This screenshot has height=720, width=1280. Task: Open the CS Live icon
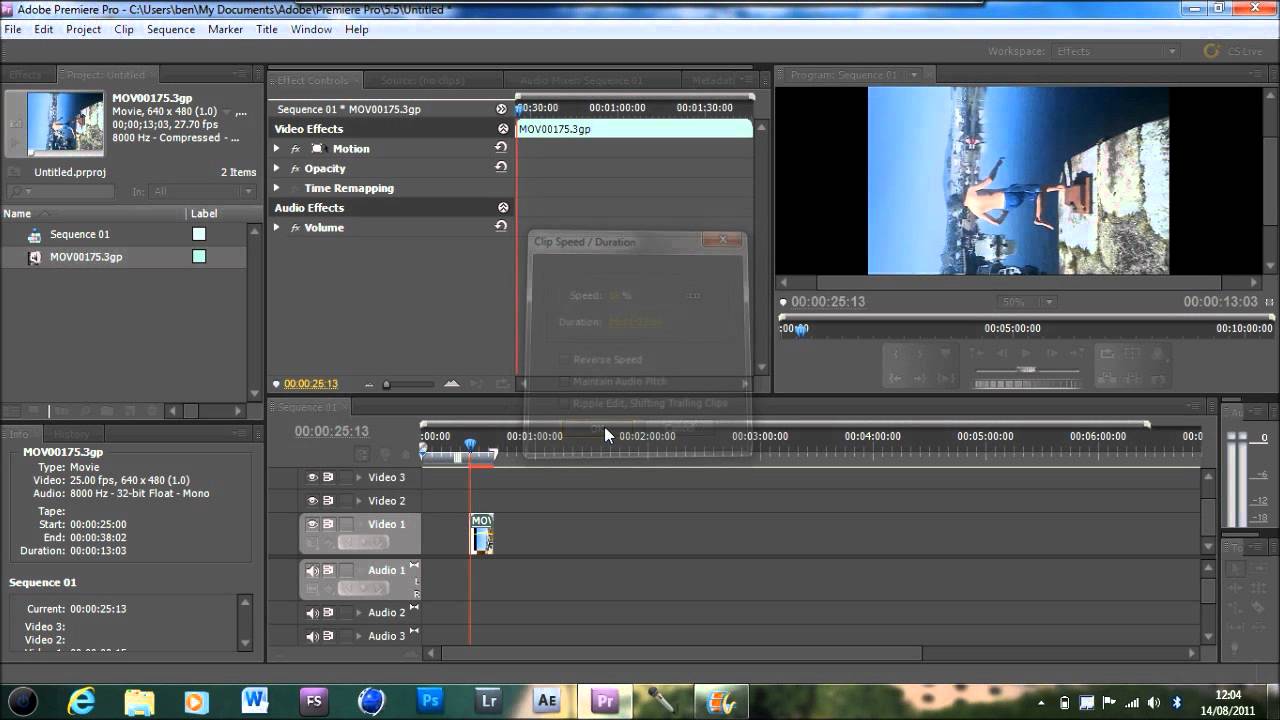coord(1212,51)
